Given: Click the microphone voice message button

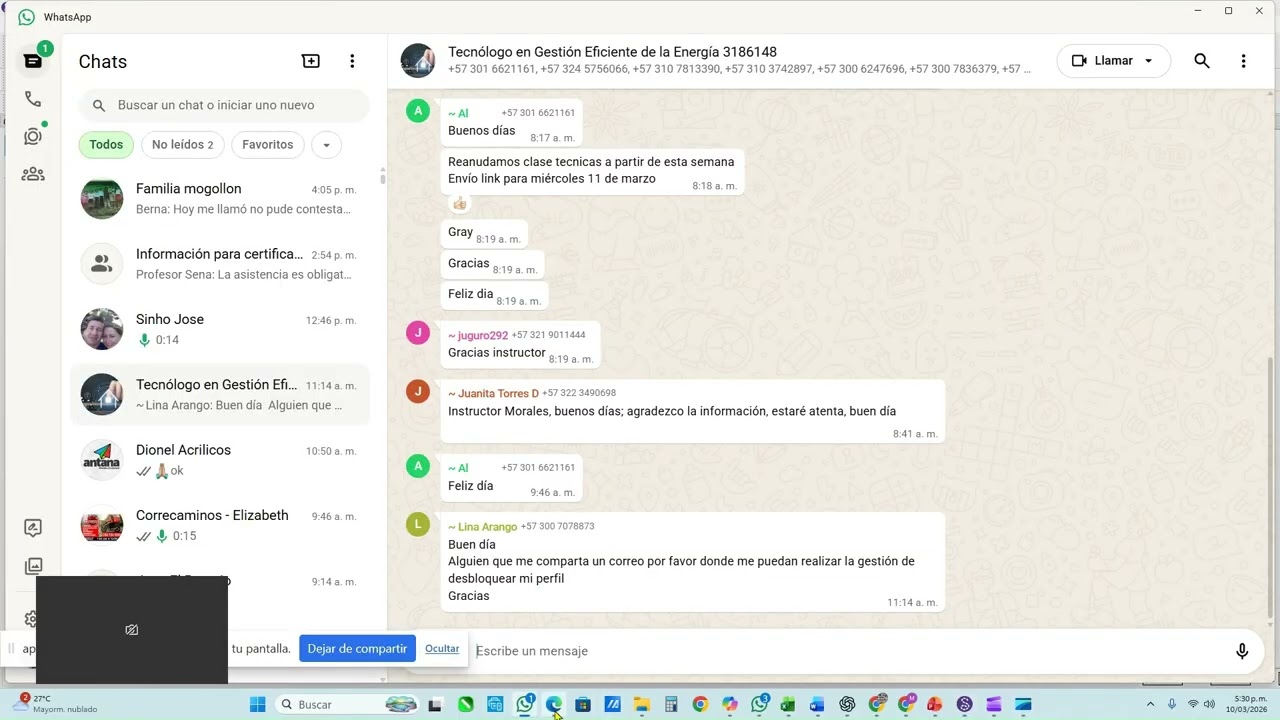Looking at the screenshot, I should point(1242,651).
